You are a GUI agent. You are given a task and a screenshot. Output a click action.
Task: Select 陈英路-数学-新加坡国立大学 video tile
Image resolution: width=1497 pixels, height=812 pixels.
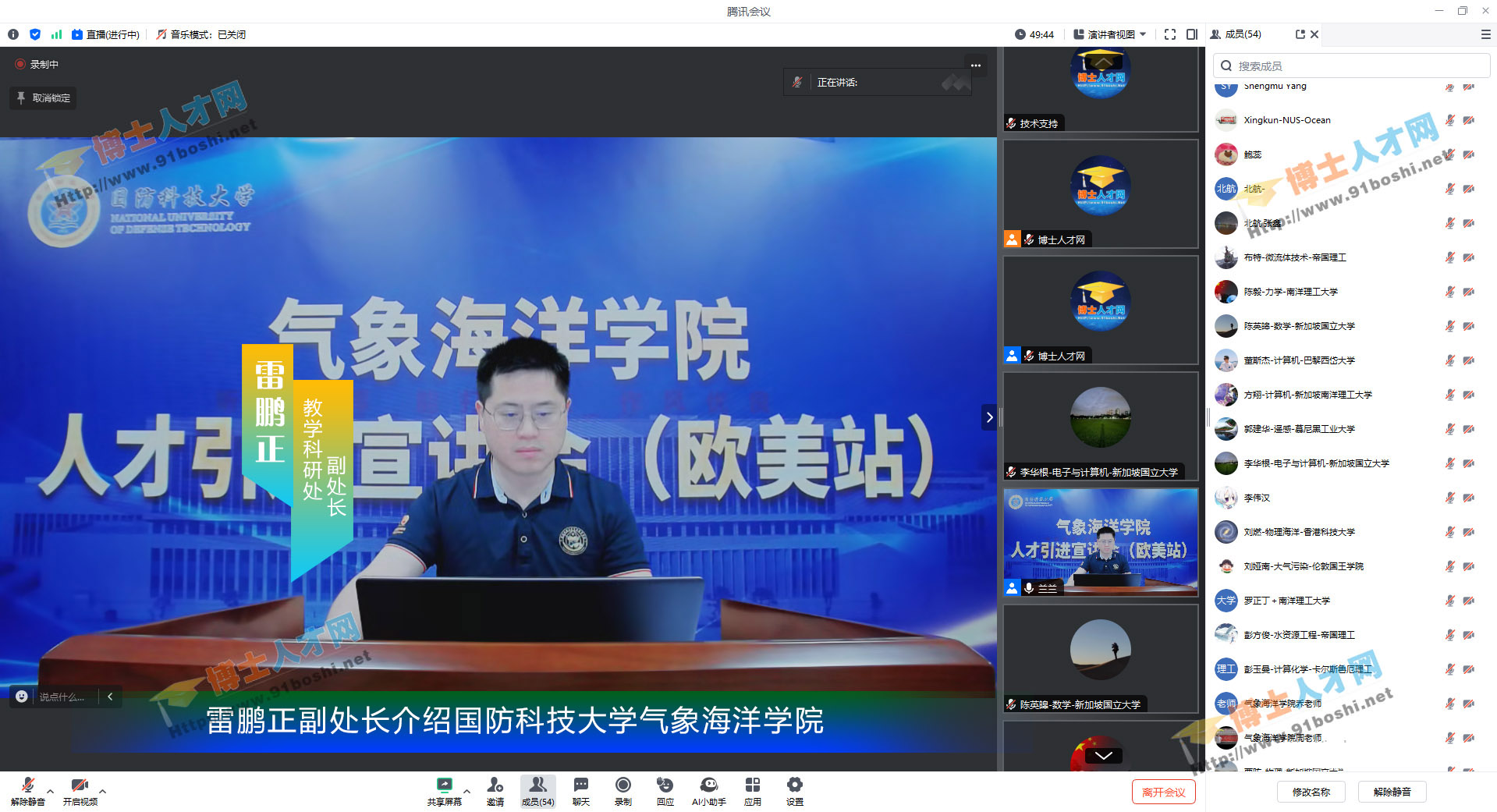[x=1101, y=658]
